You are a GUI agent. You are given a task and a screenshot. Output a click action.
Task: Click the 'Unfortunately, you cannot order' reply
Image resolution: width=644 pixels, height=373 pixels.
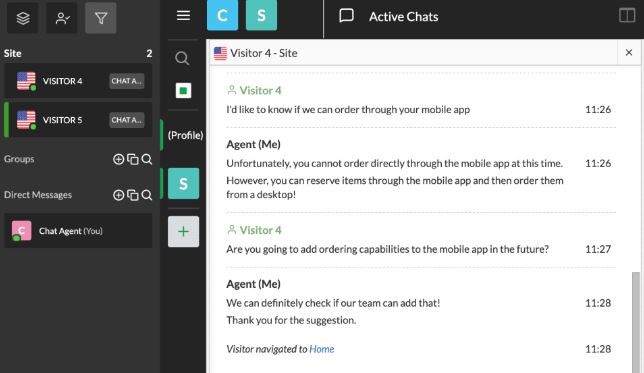[x=394, y=163]
